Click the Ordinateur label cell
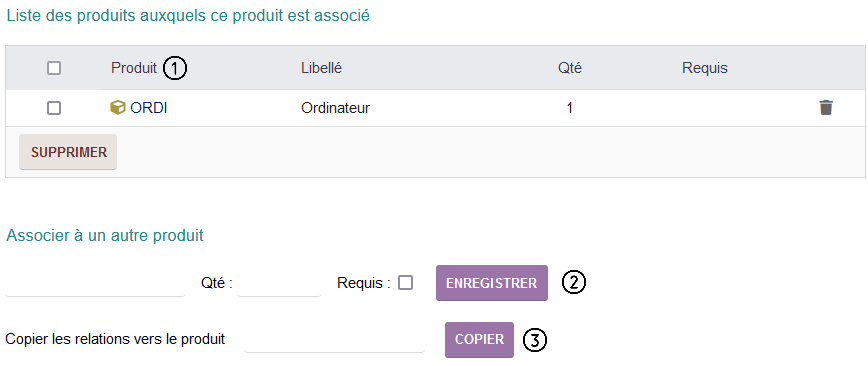This screenshot has height=366, width=868. tap(335, 108)
